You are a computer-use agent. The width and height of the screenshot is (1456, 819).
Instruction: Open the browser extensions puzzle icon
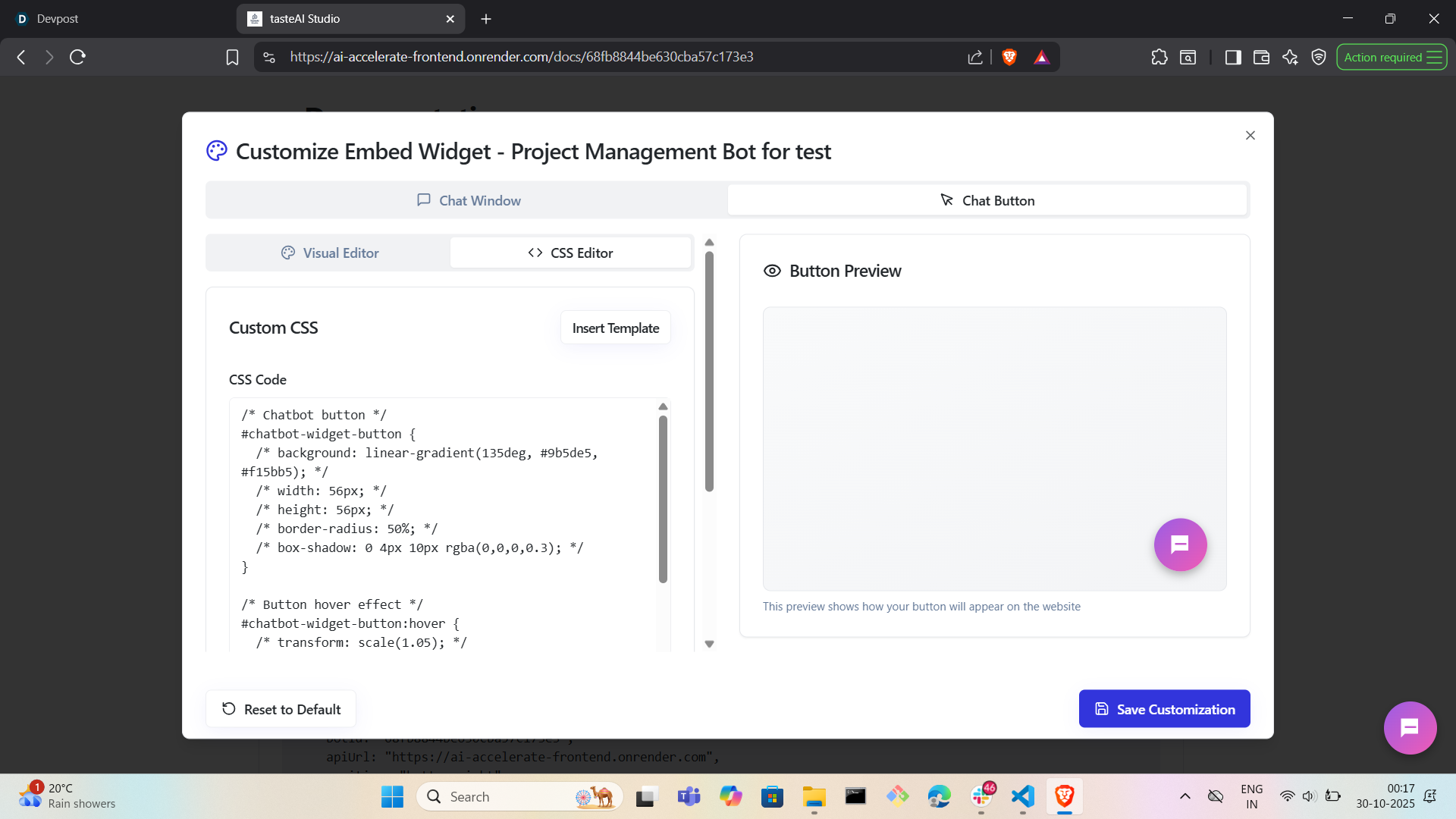click(x=1159, y=57)
